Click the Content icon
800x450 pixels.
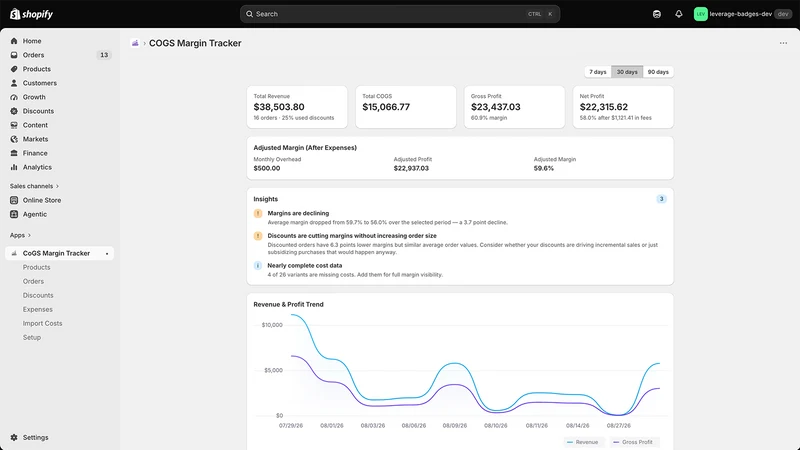pyautogui.click(x=14, y=125)
